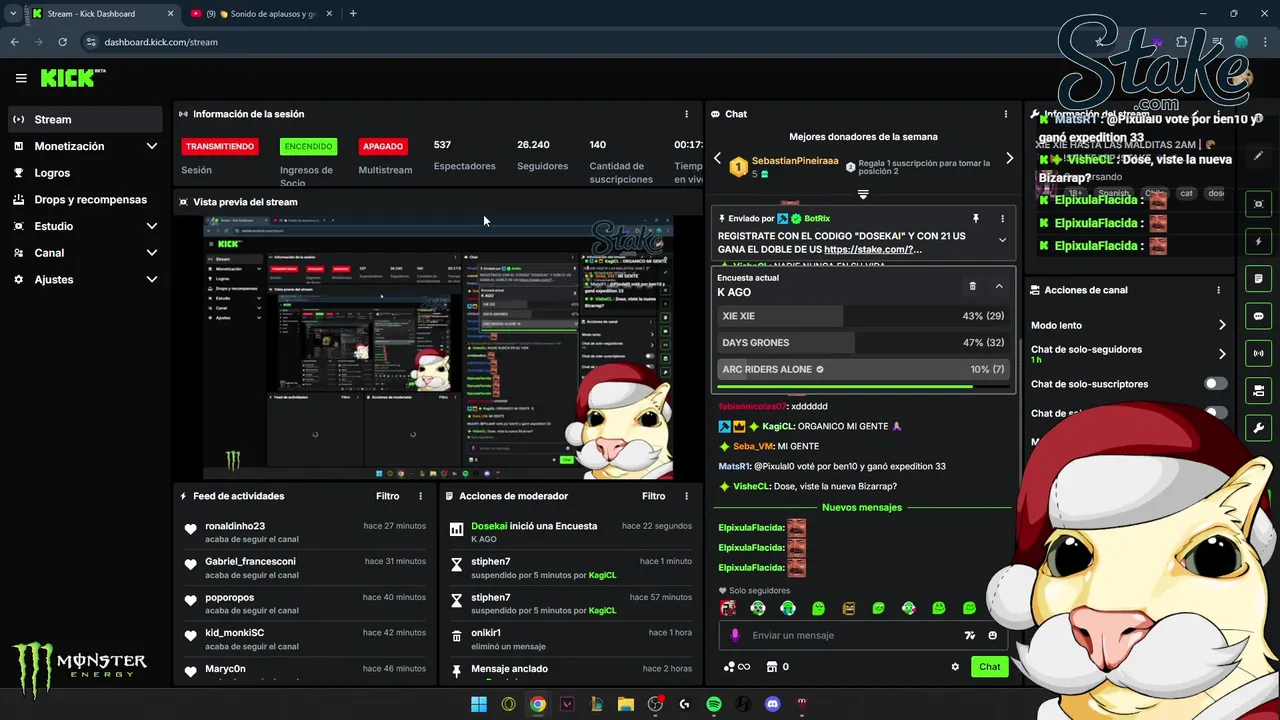Viewport: 1280px width, 720px height.
Task: Open the emoji picker in chat input
Action: [x=993, y=635]
